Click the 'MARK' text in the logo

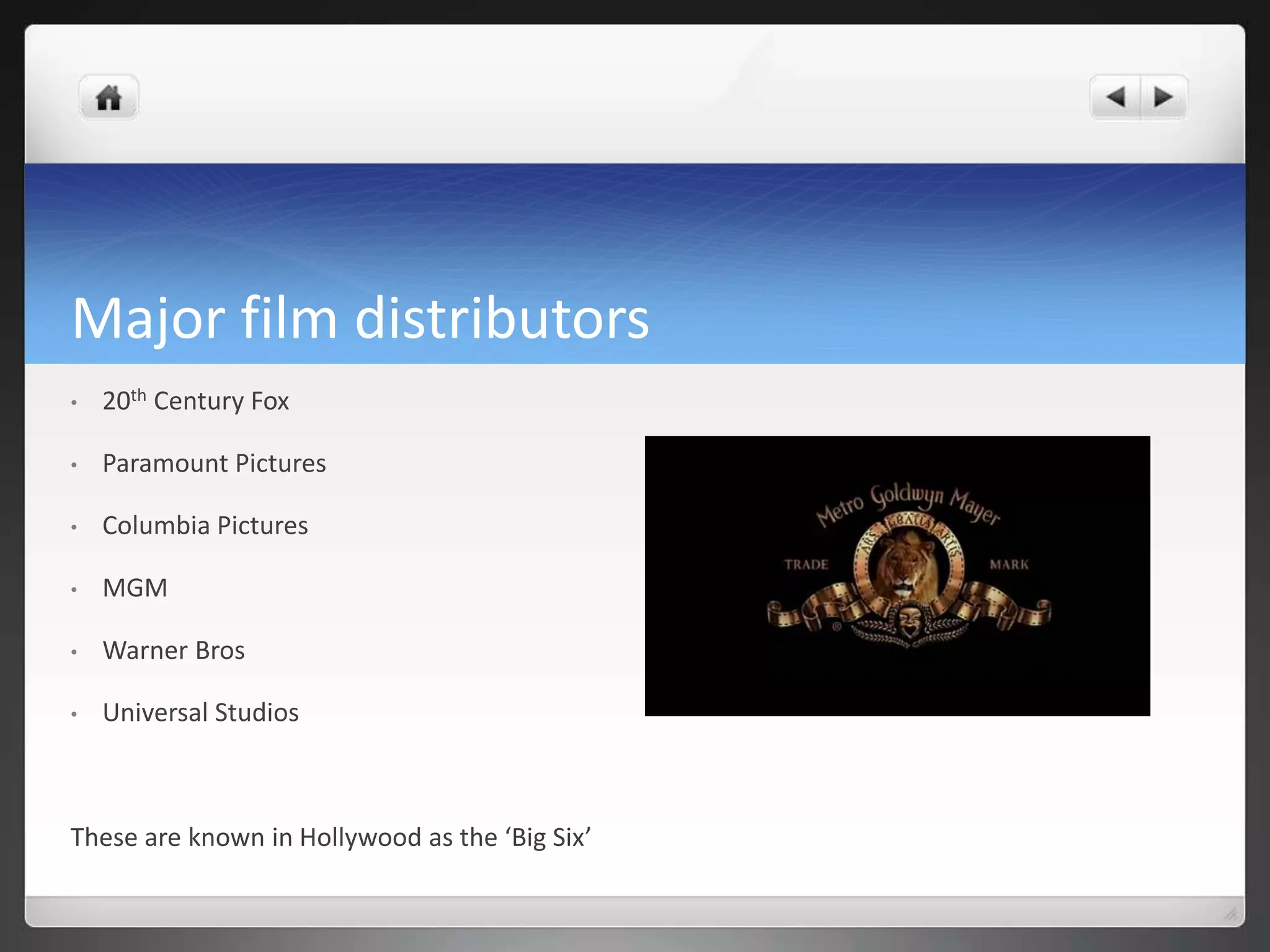click(1009, 565)
